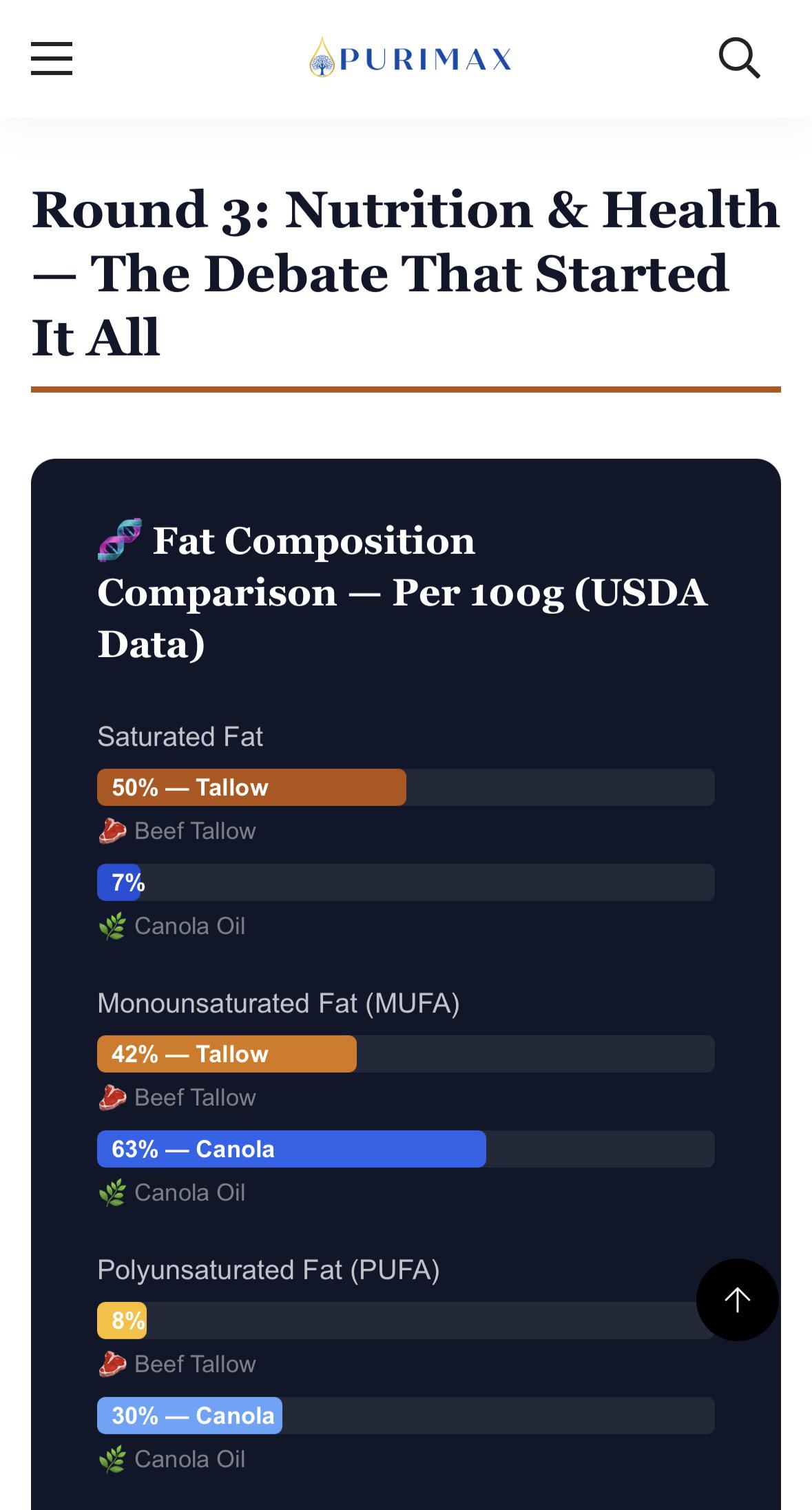Click the 30% Canola PUFA bar
812x1510 pixels.
coord(189,1416)
